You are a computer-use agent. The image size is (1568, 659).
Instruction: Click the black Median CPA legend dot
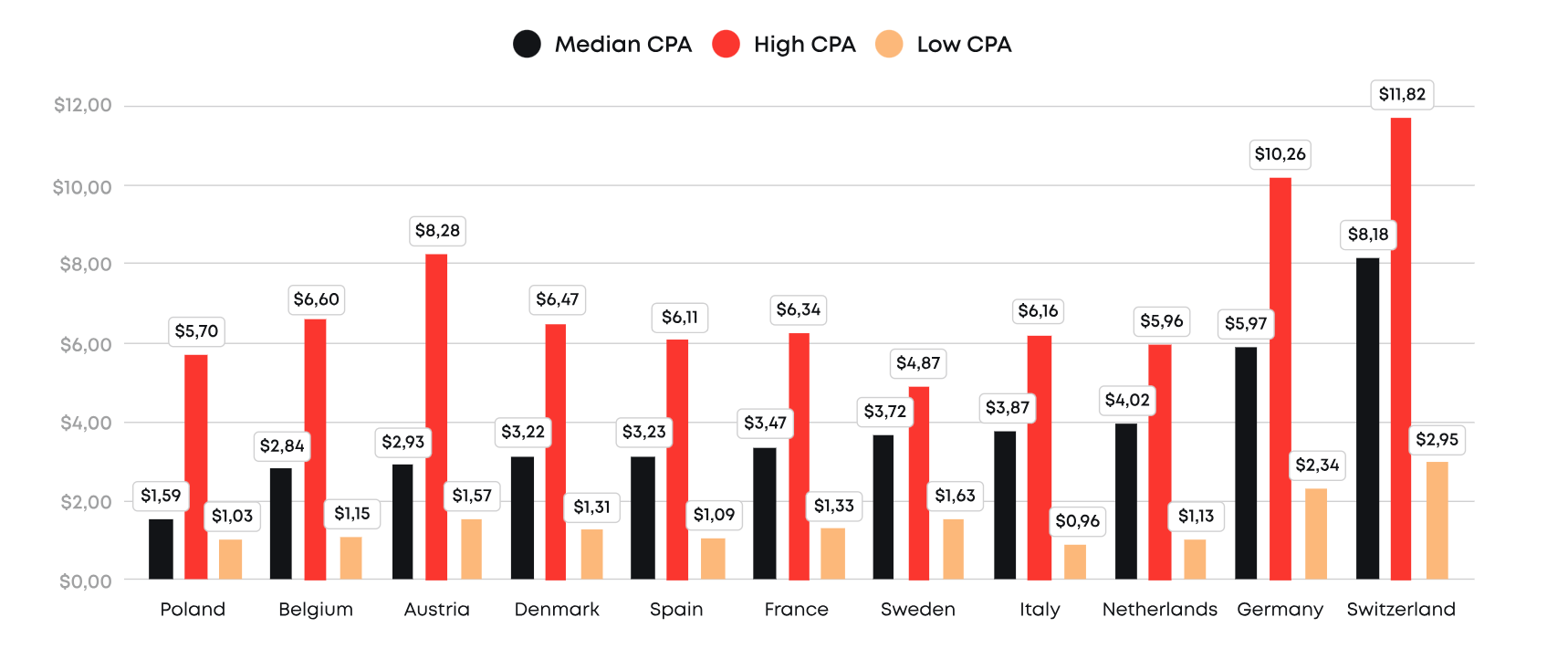pos(527,44)
